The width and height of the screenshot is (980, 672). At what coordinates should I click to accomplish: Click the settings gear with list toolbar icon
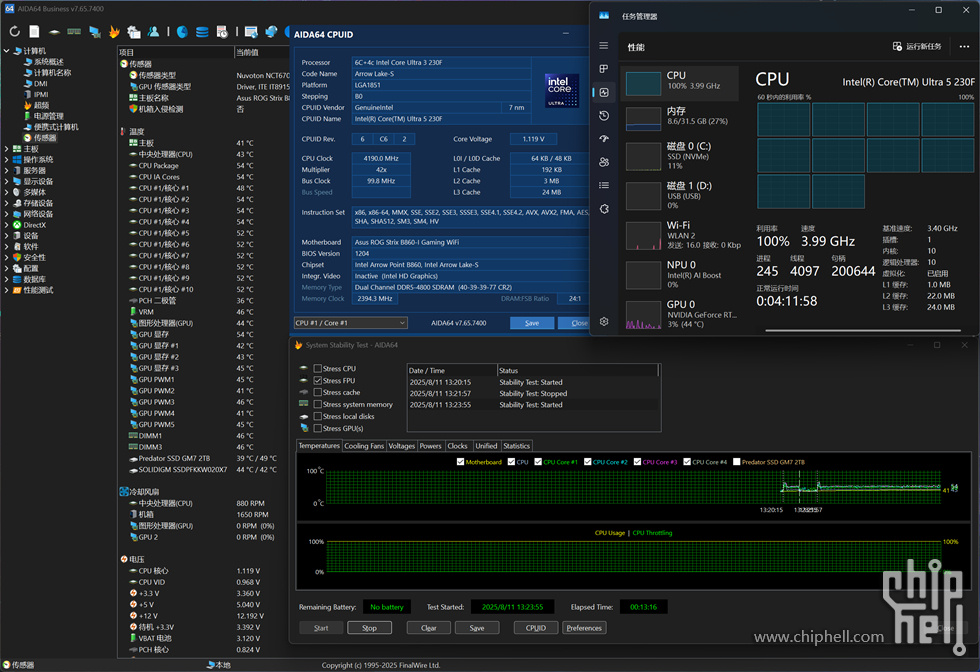(133, 31)
